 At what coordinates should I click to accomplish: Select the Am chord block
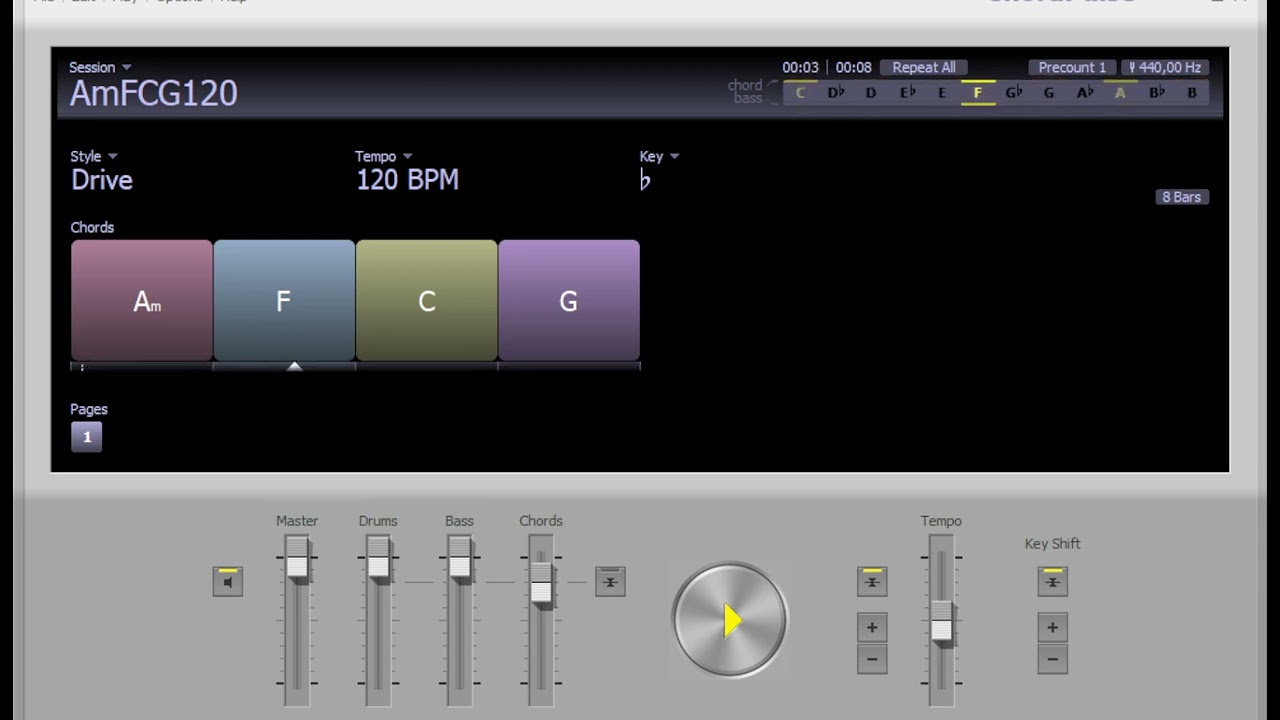click(142, 300)
